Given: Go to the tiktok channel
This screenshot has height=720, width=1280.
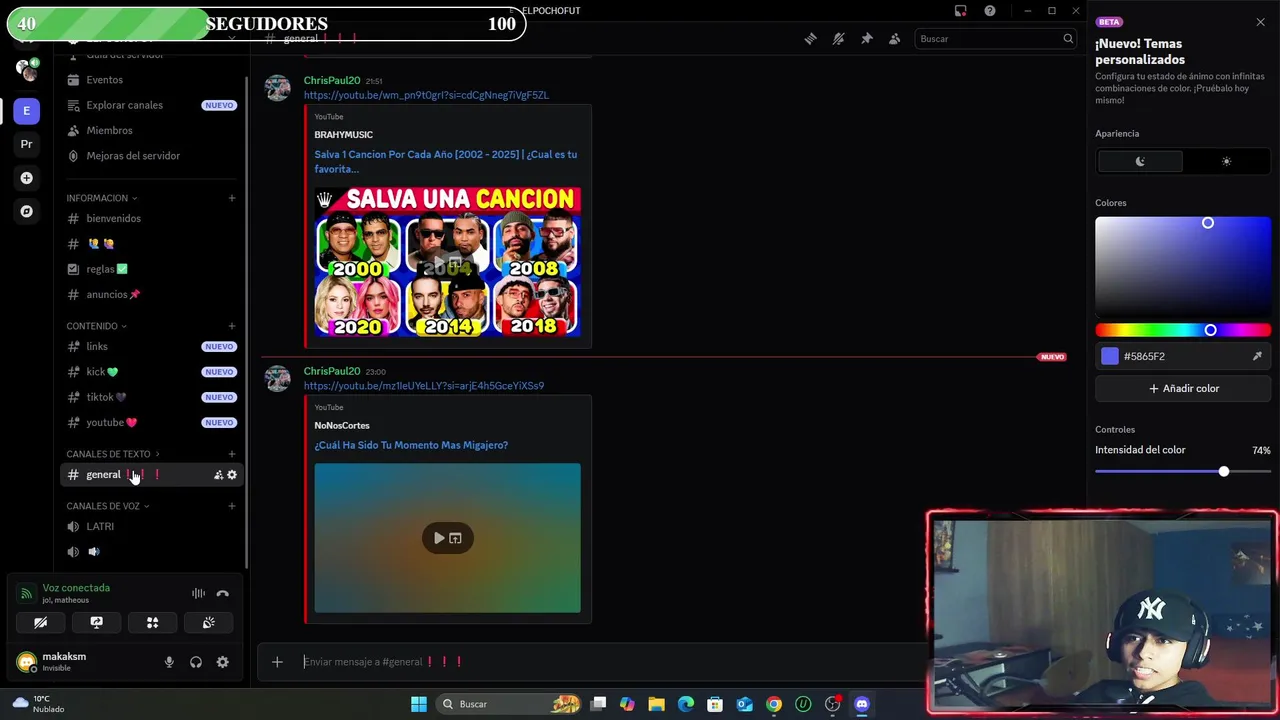Looking at the screenshot, I should [x=151, y=397].
